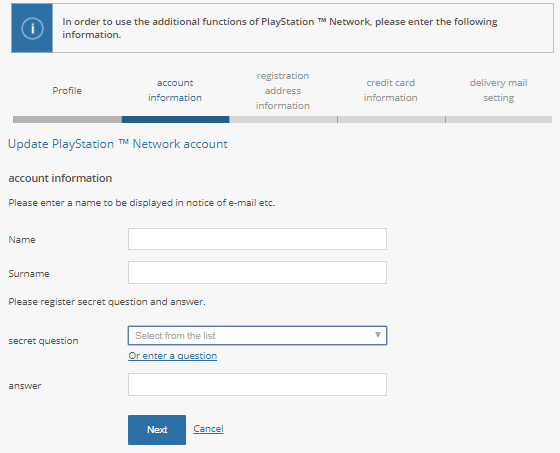Click the Name input field
The image size is (560, 453).
click(x=257, y=239)
